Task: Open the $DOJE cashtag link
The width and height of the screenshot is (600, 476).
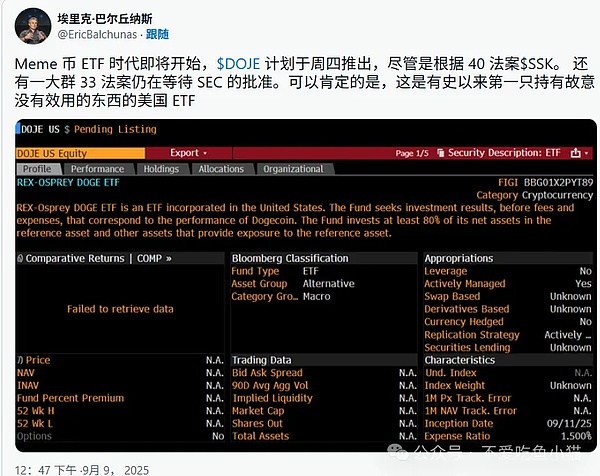Action: point(238,63)
